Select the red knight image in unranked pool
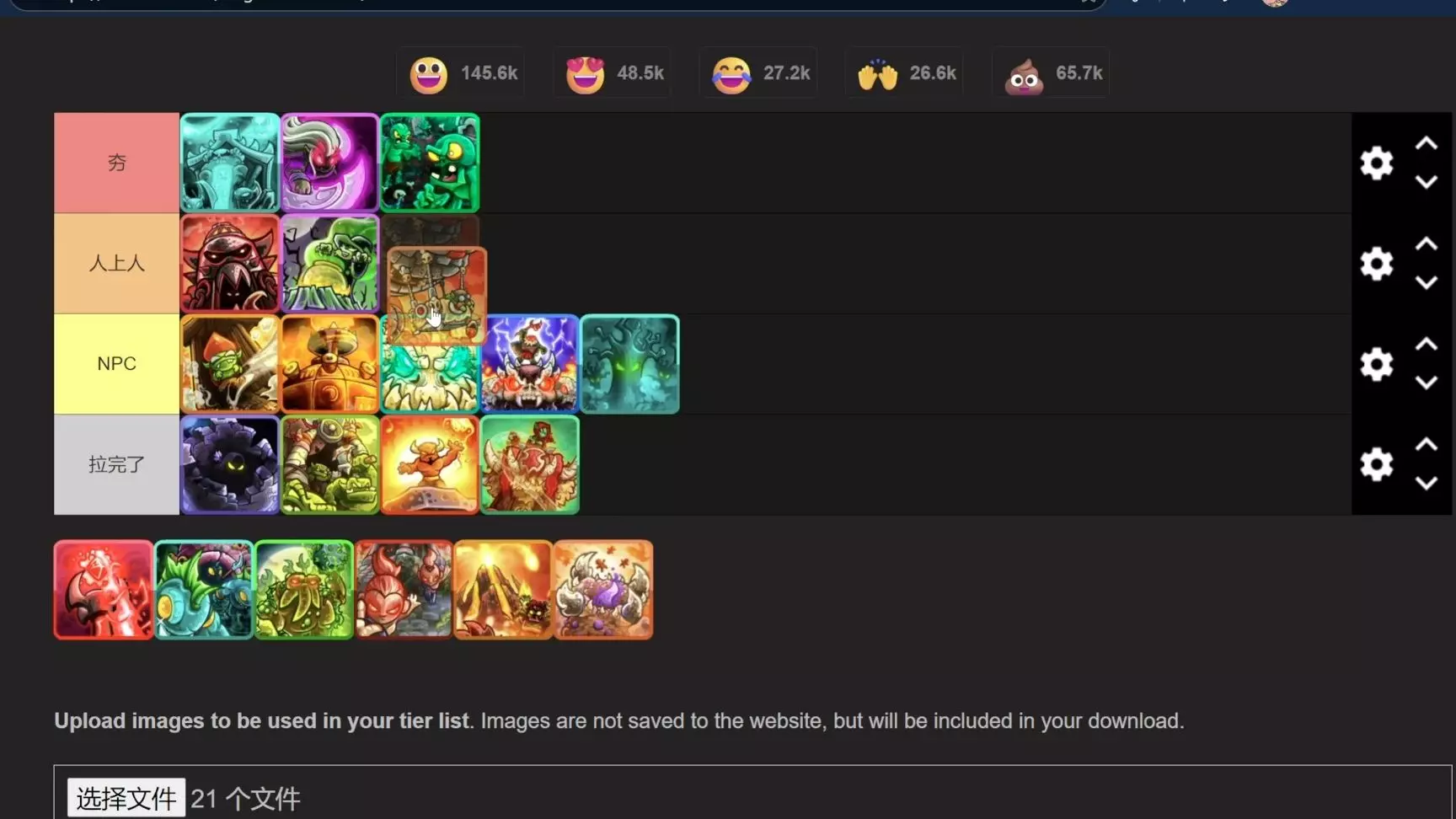1456x819 pixels. (104, 590)
